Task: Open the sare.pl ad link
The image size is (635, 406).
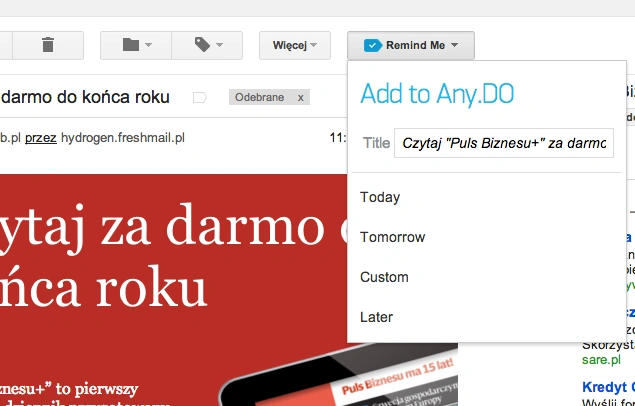Action: click(601, 359)
